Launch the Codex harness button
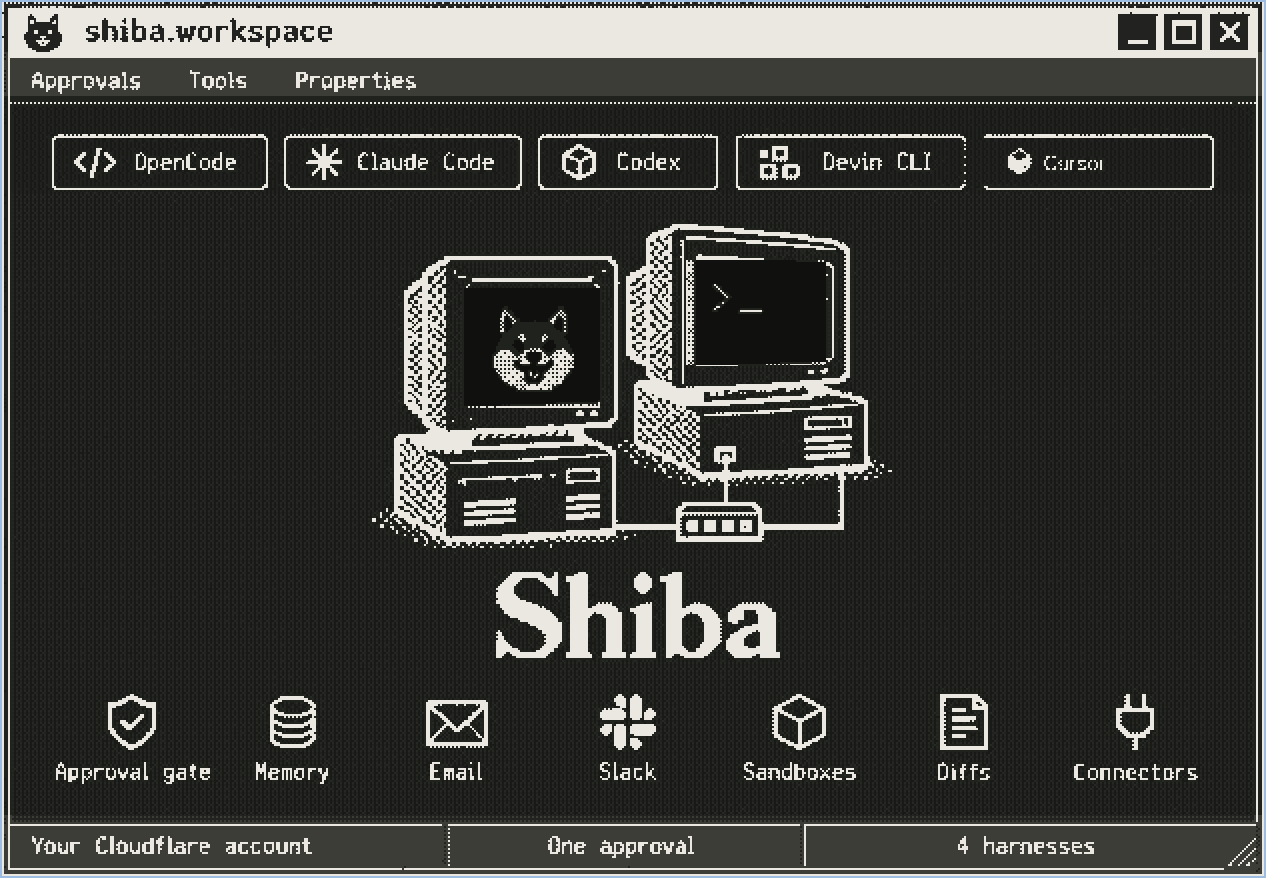The height and width of the screenshot is (878, 1266). point(628,162)
